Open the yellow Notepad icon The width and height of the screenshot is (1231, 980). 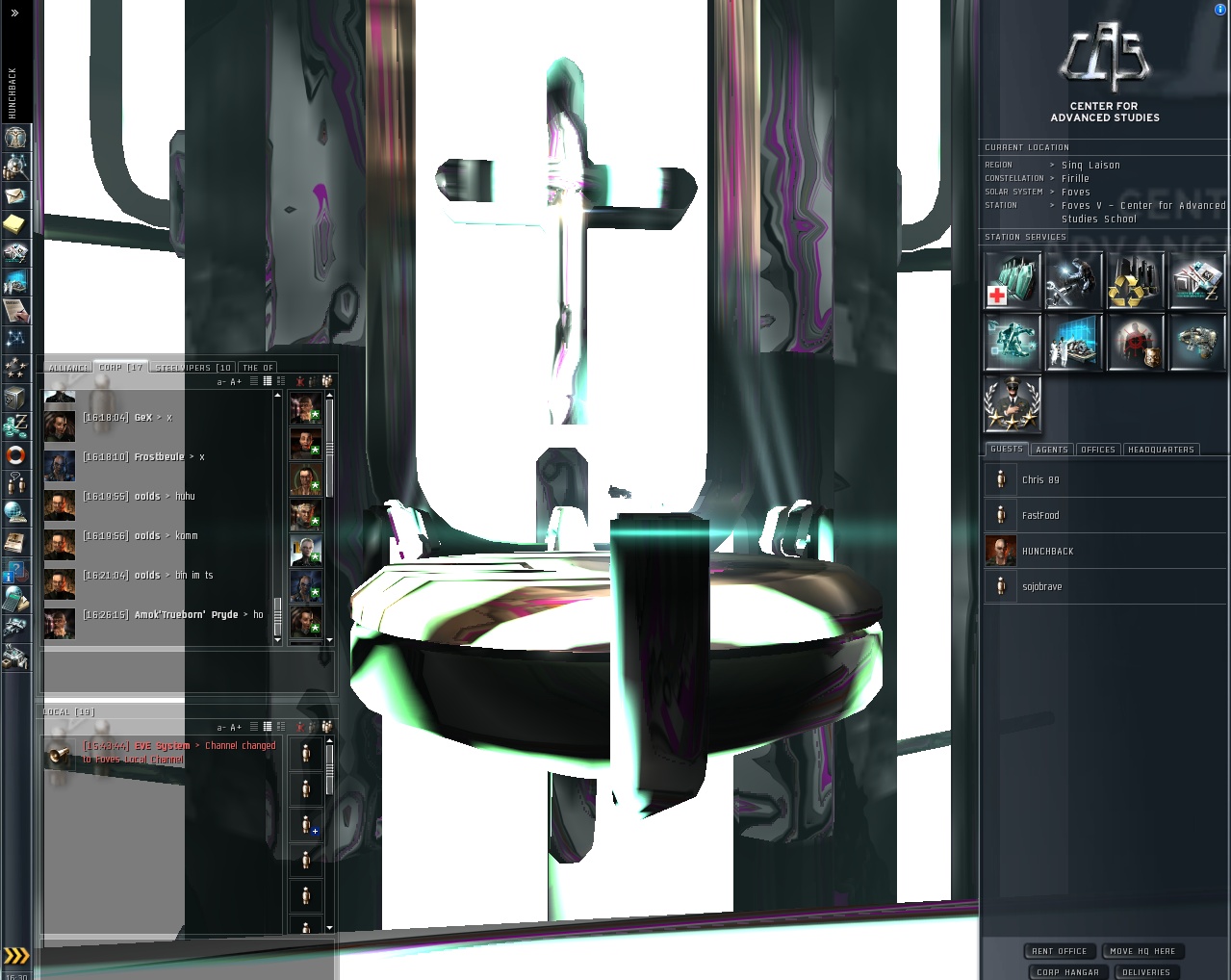(15, 224)
